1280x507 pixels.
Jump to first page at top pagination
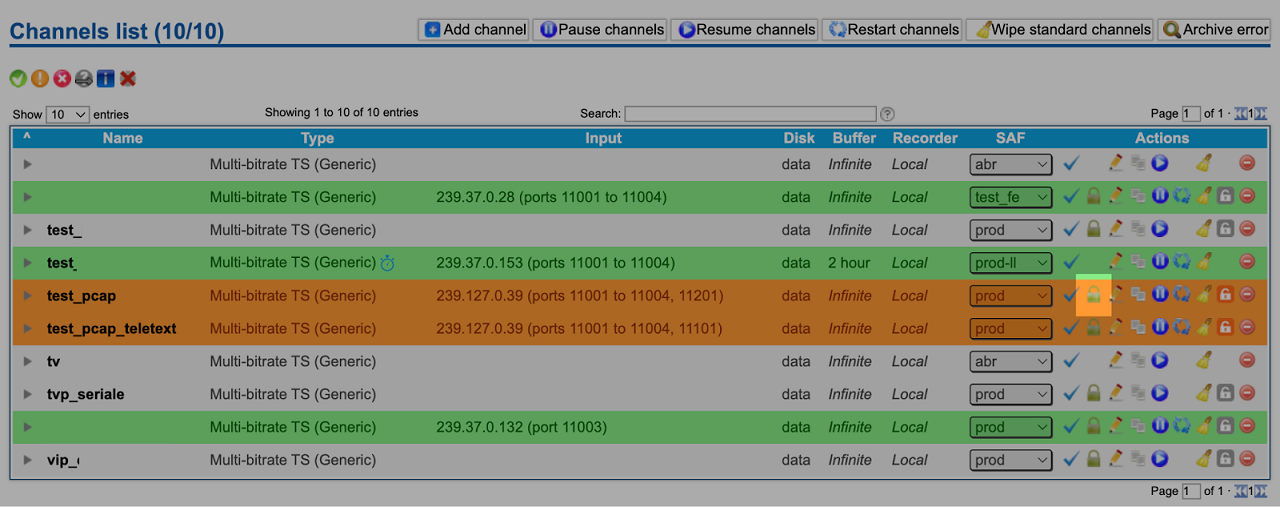[1241, 114]
